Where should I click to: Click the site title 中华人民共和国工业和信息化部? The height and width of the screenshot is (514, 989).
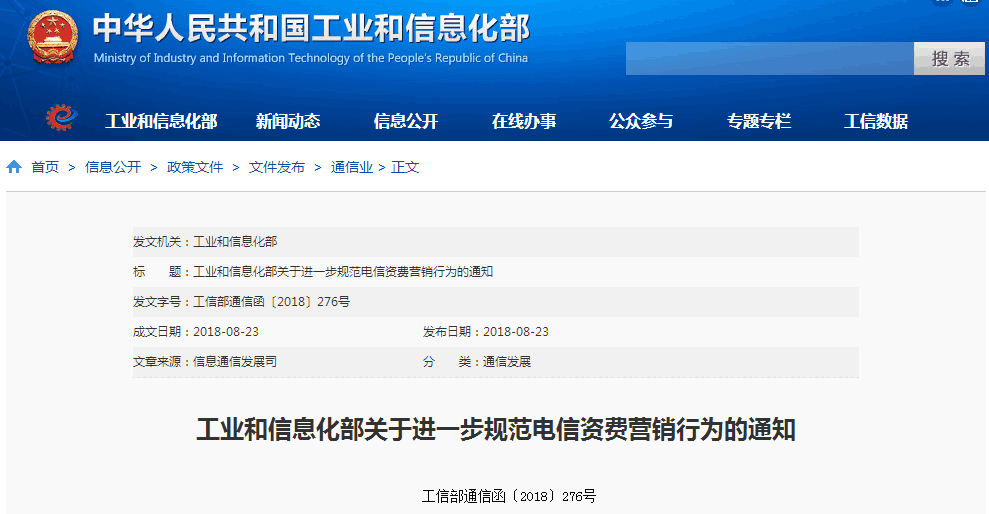coord(312,28)
